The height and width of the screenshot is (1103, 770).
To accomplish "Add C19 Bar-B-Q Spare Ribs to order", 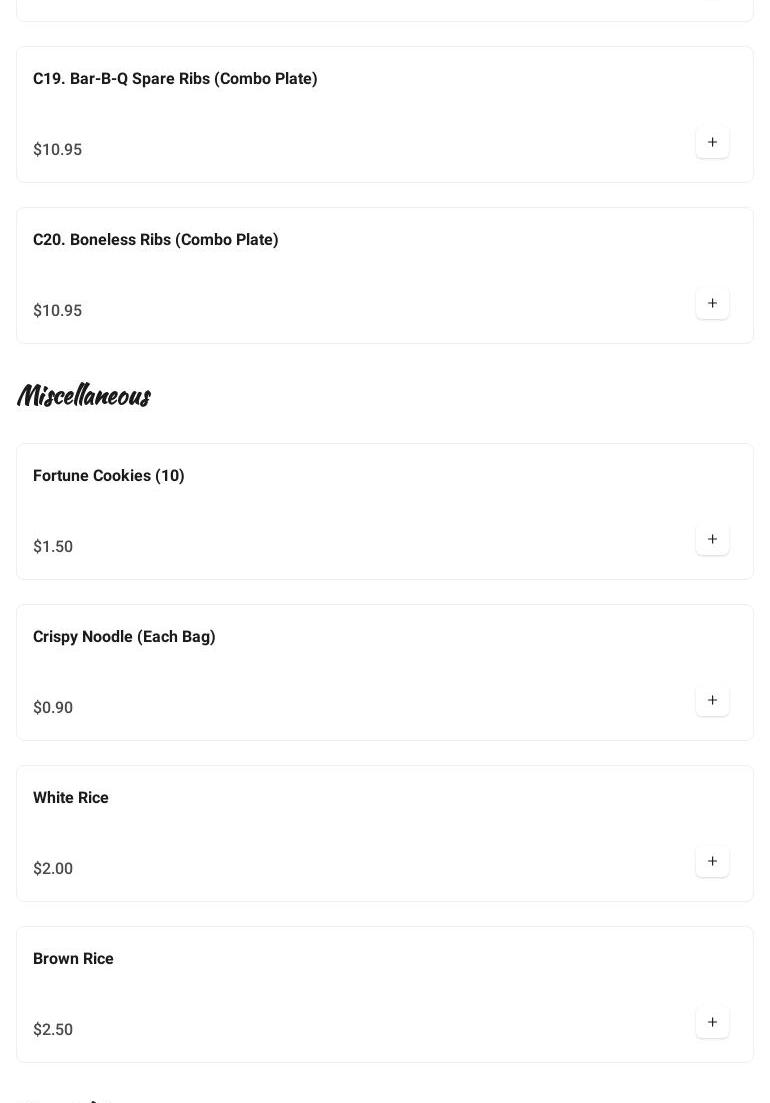I will click(x=712, y=143).
